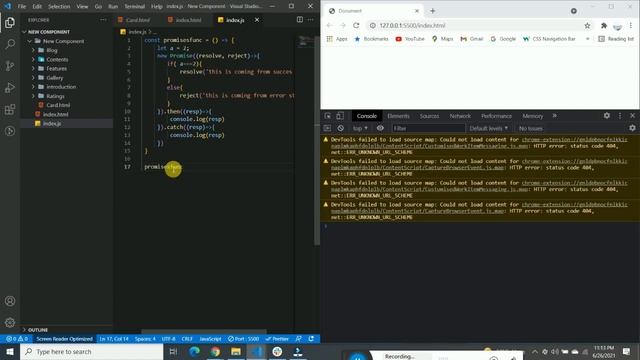640x360 pixels.
Task: Reload the page in Chrome
Action: point(356,25)
